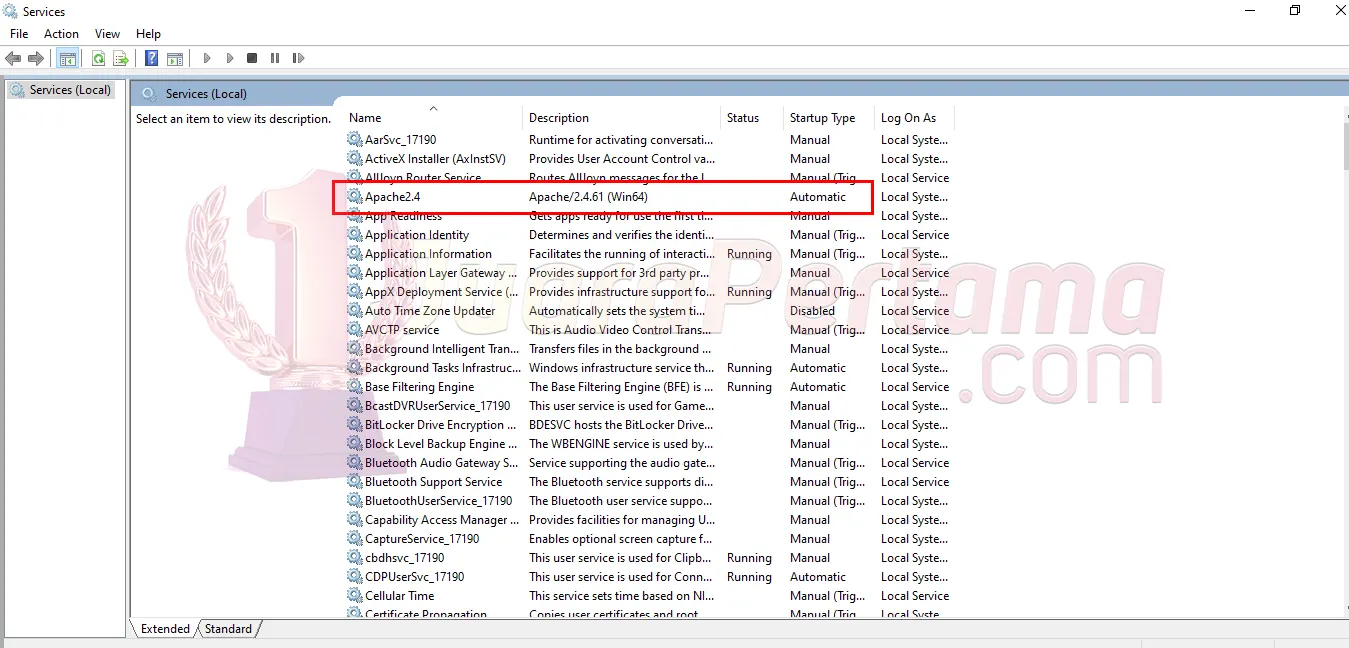Select Services (Local) in the tree

pyautogui.click(x=69, y=90)
